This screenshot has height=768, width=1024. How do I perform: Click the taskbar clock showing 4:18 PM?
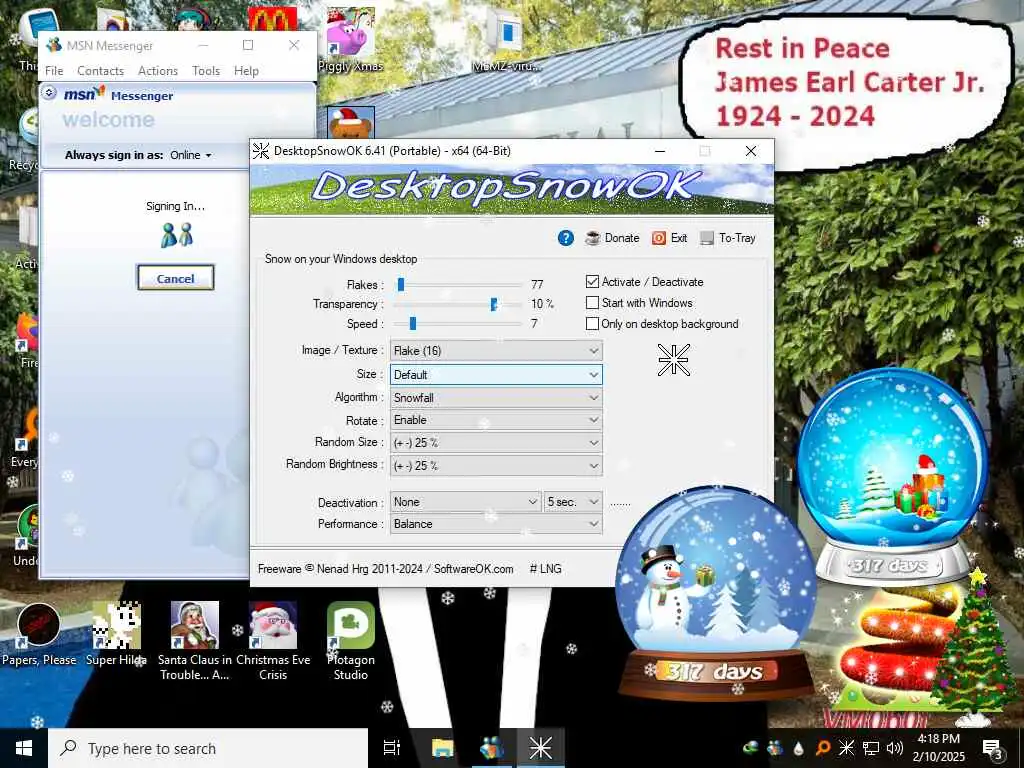pos(938,748)
